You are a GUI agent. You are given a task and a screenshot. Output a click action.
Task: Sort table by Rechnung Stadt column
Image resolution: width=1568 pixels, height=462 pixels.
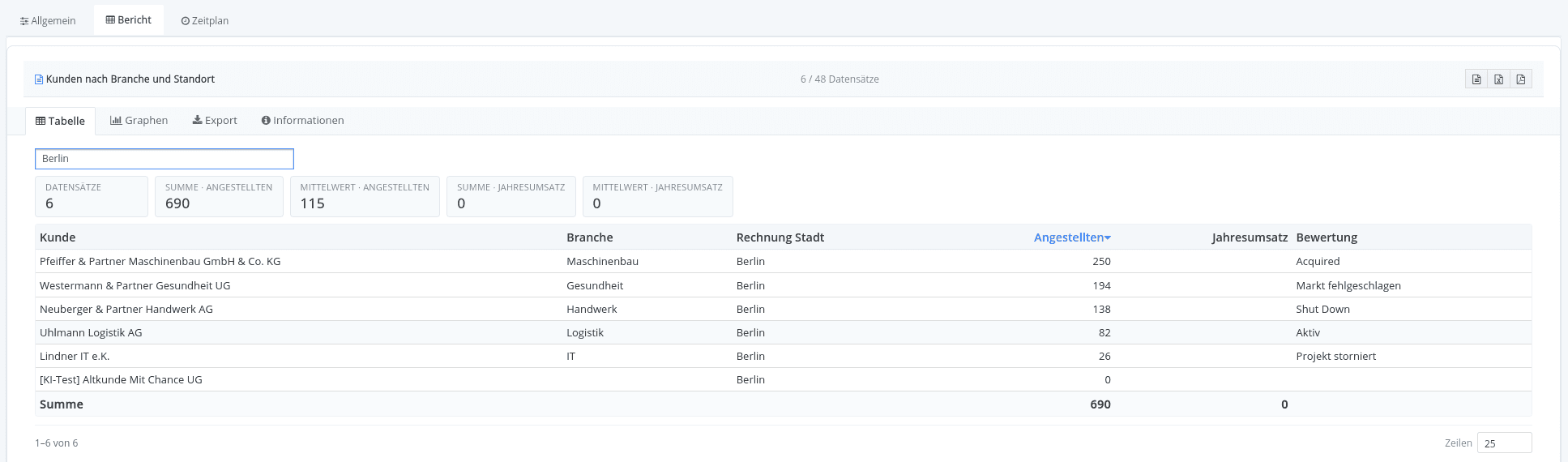click(780, 237)
